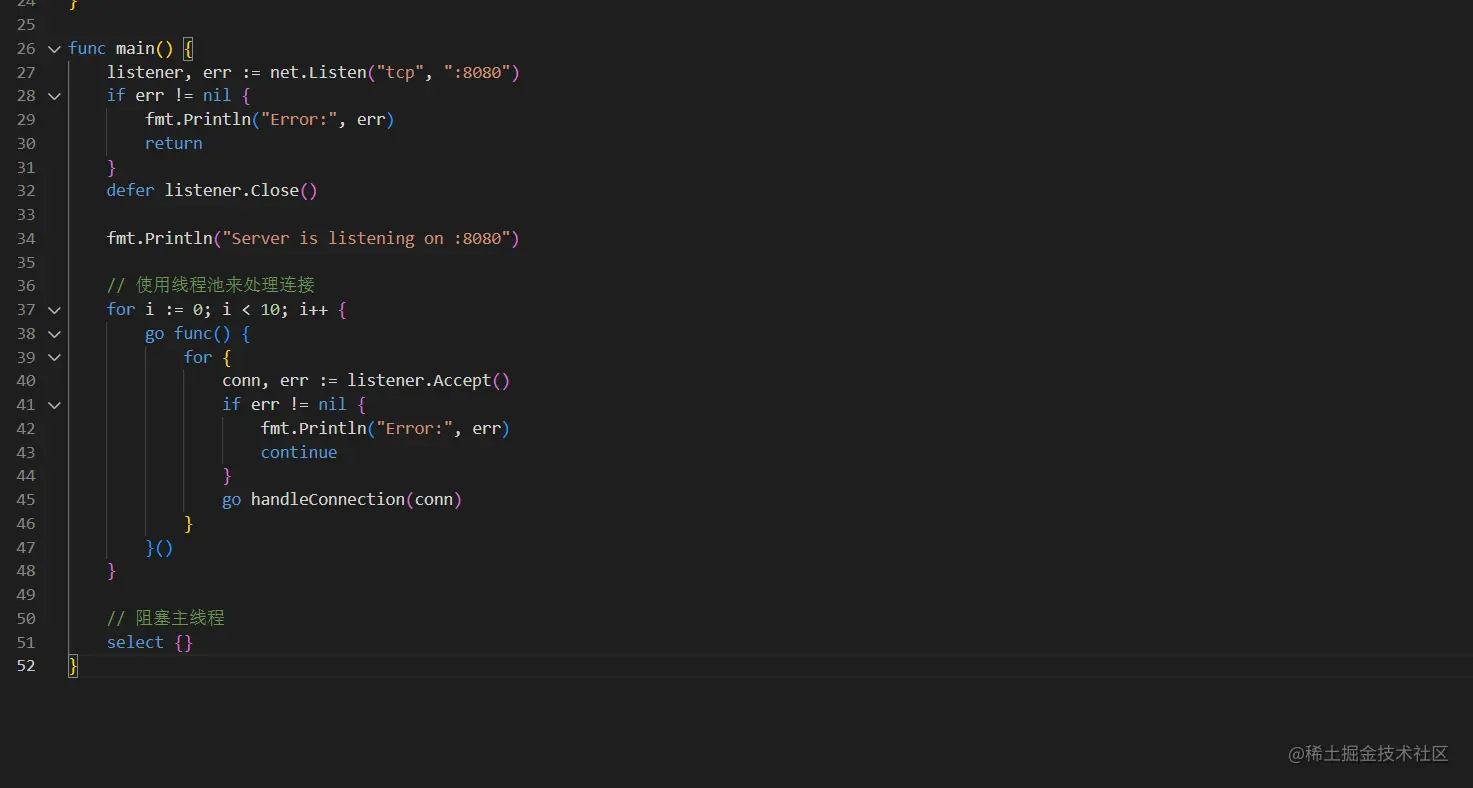
Task: Click line number 34 in the gutter
Action: coord(26,238)
